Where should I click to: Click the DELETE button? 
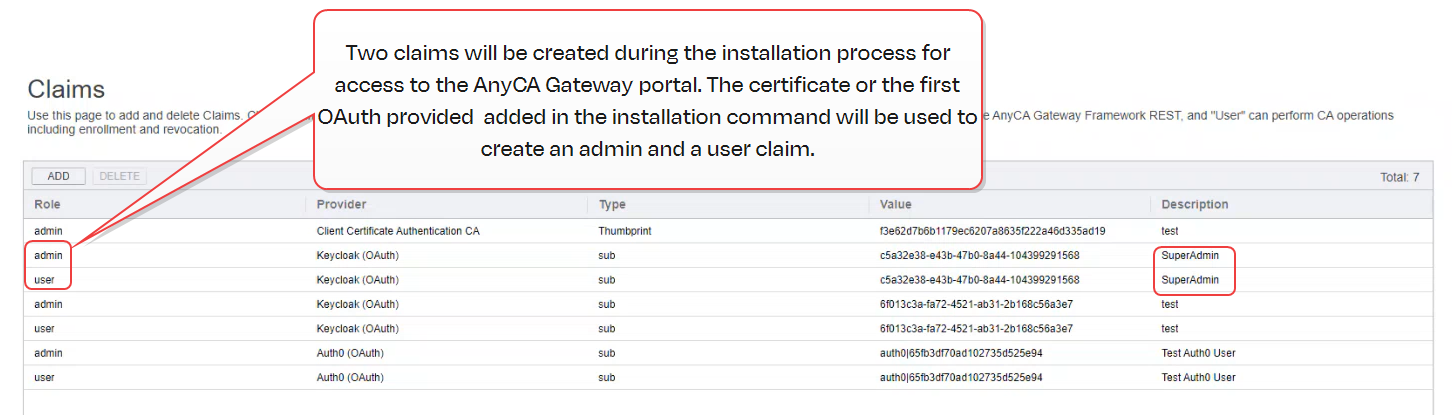coord(119,176)
